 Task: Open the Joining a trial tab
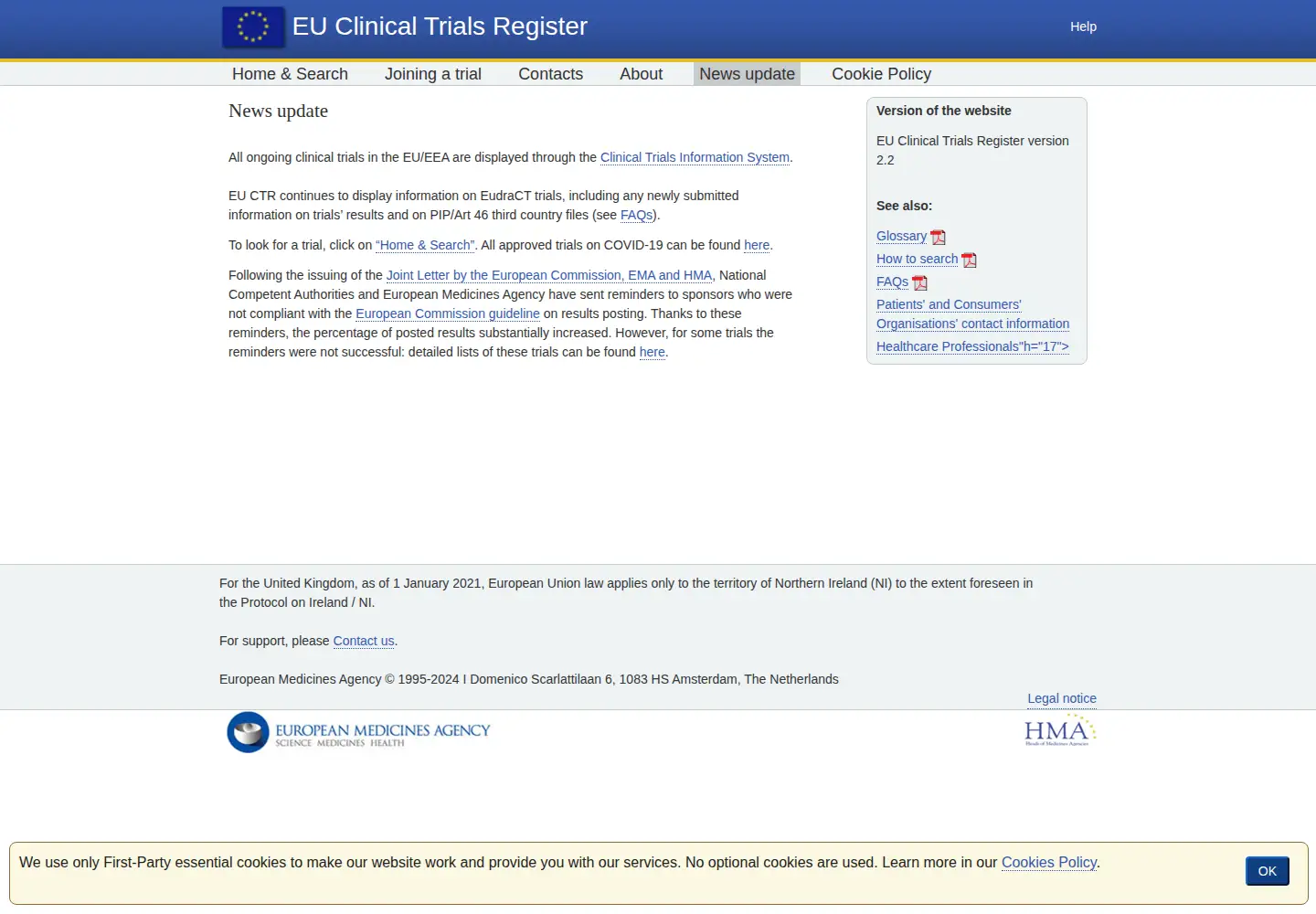click(433, 74)
